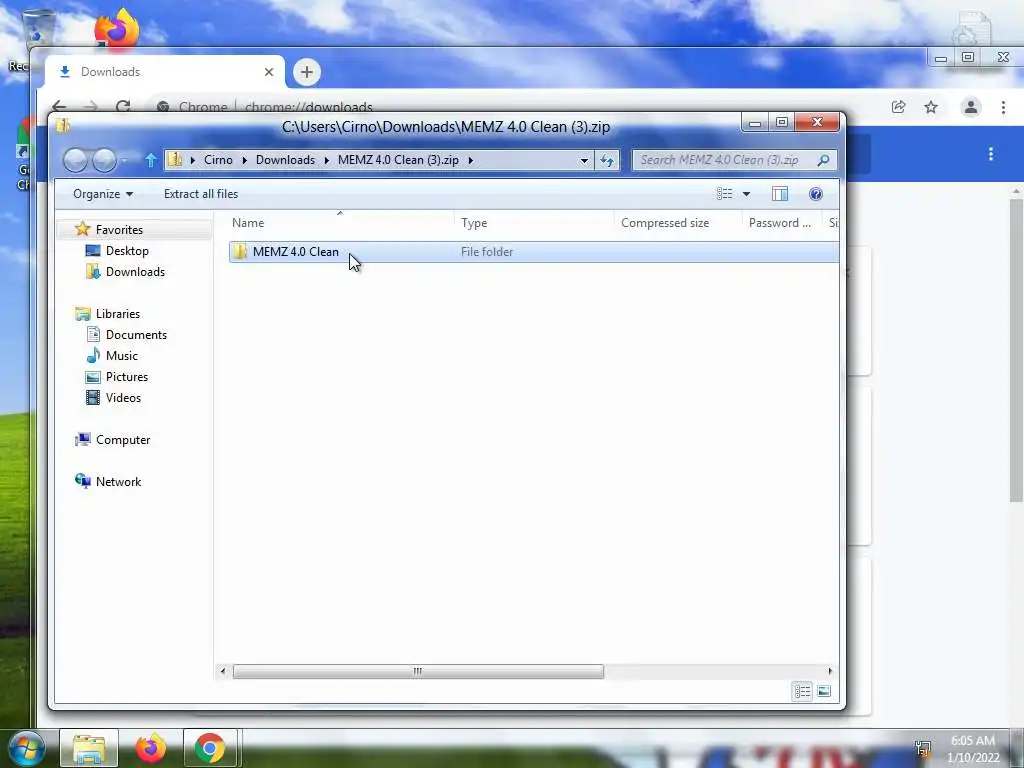Open the Music library
The image size is (1024, 768).
[121, 356]
